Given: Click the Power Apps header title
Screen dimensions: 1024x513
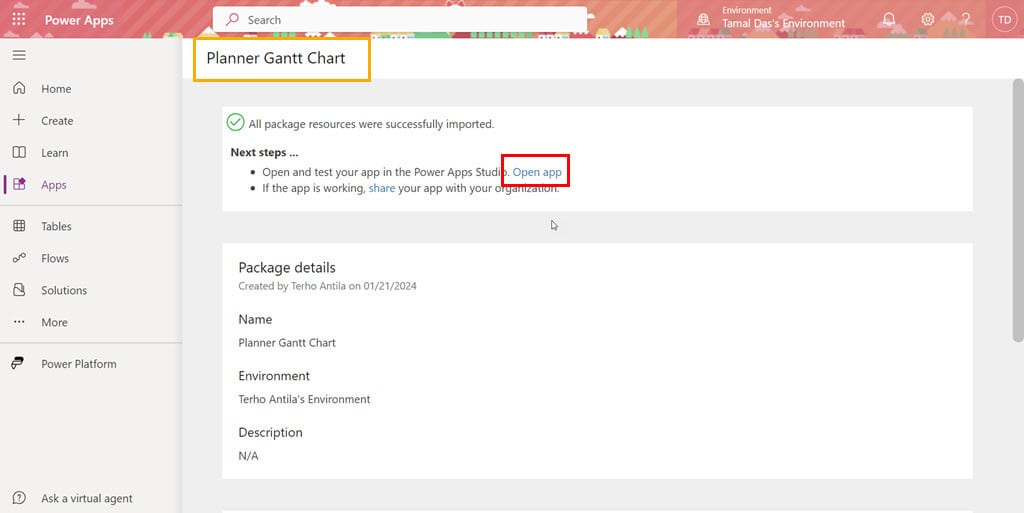Looking at the screenshot, I should coord(79,20).
